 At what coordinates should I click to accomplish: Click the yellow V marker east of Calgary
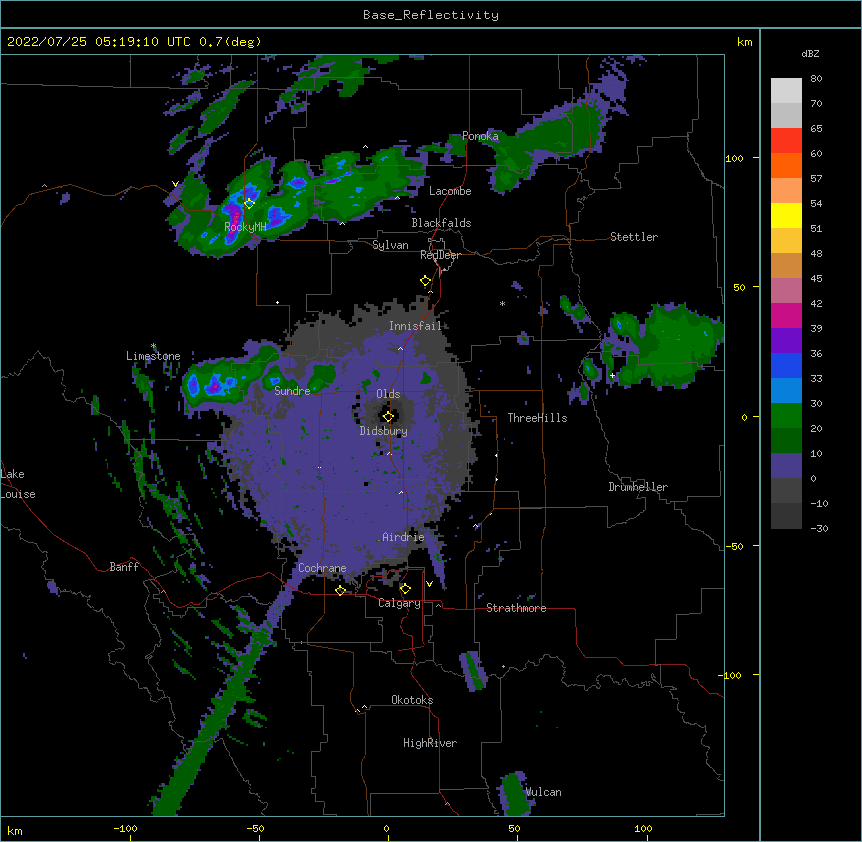(429, 584)
